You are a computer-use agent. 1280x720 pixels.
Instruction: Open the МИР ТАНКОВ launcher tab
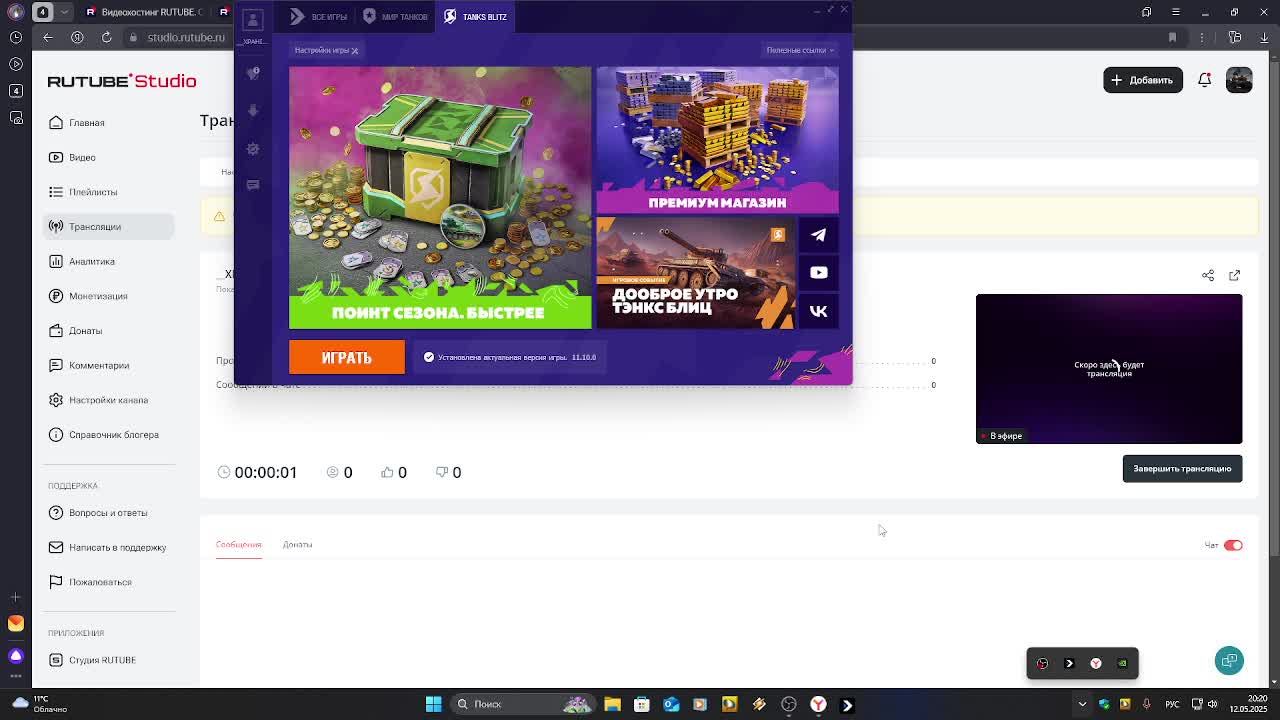click(x=395, y=17)
